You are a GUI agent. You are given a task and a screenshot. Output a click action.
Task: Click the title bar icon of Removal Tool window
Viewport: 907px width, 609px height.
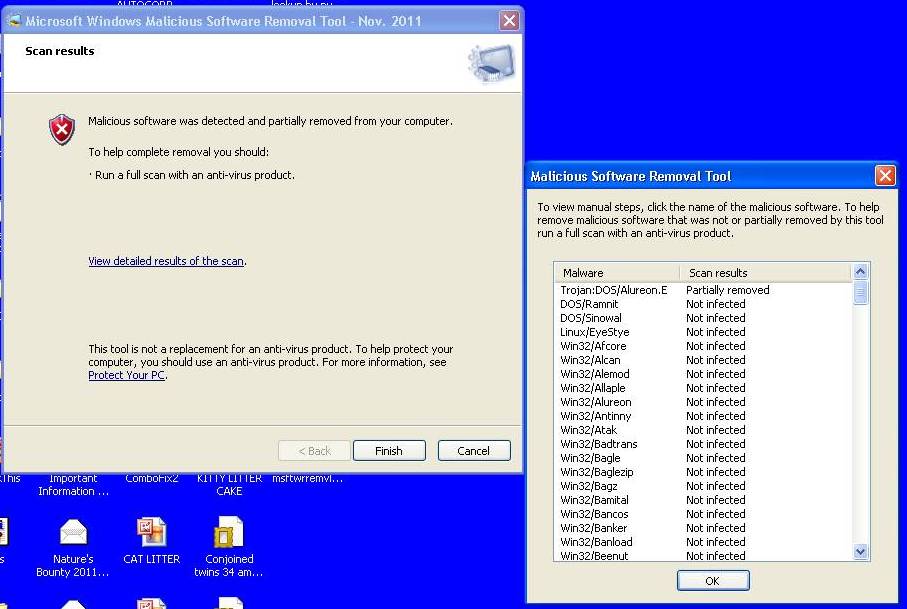14,21
